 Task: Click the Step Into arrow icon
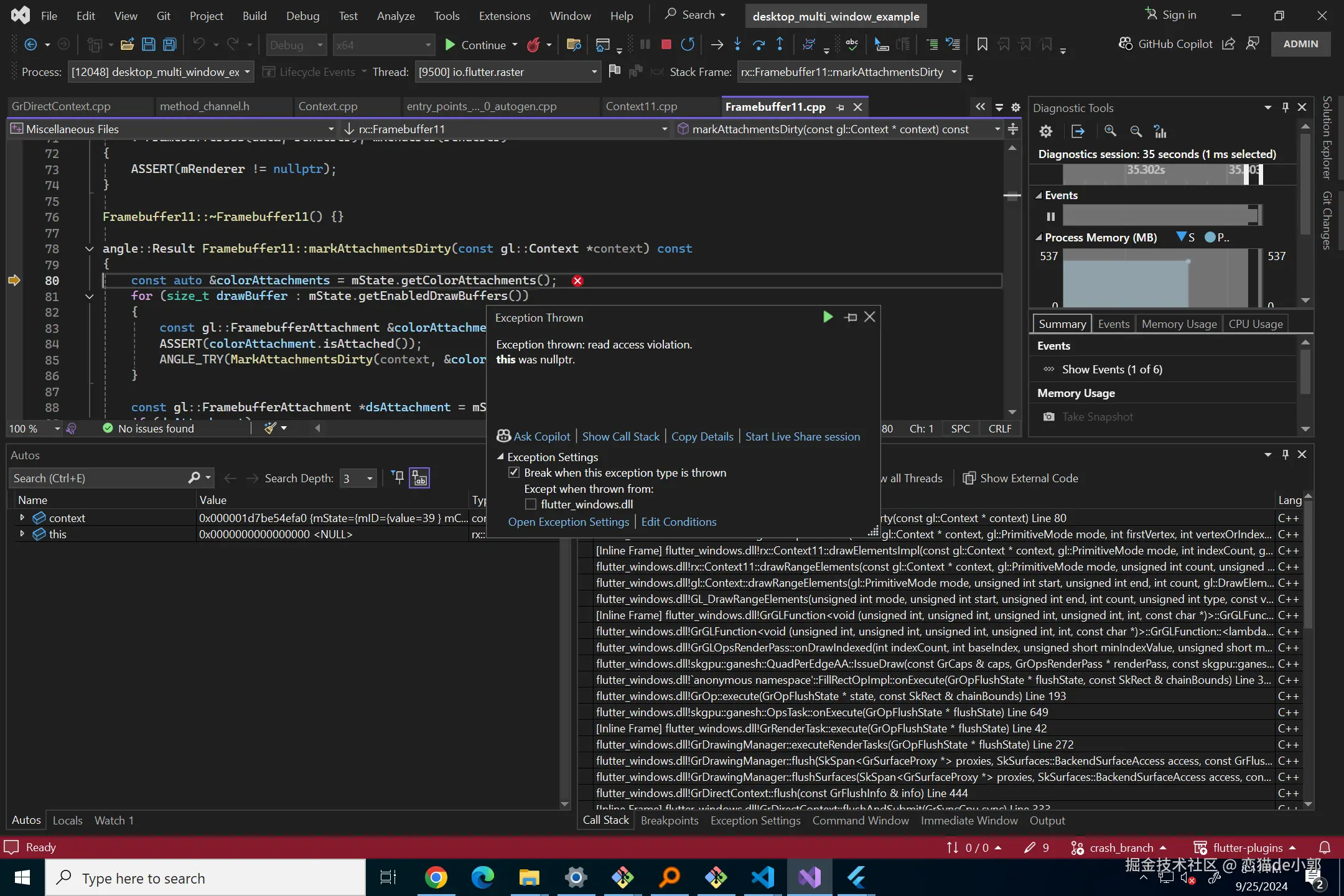pos(737,44)
